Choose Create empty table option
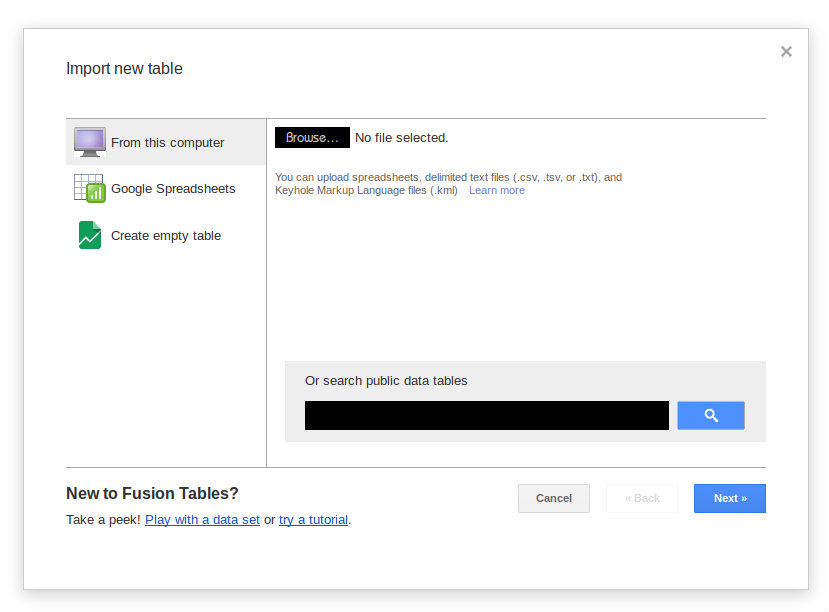829x612 pixels. click(166, 235)
